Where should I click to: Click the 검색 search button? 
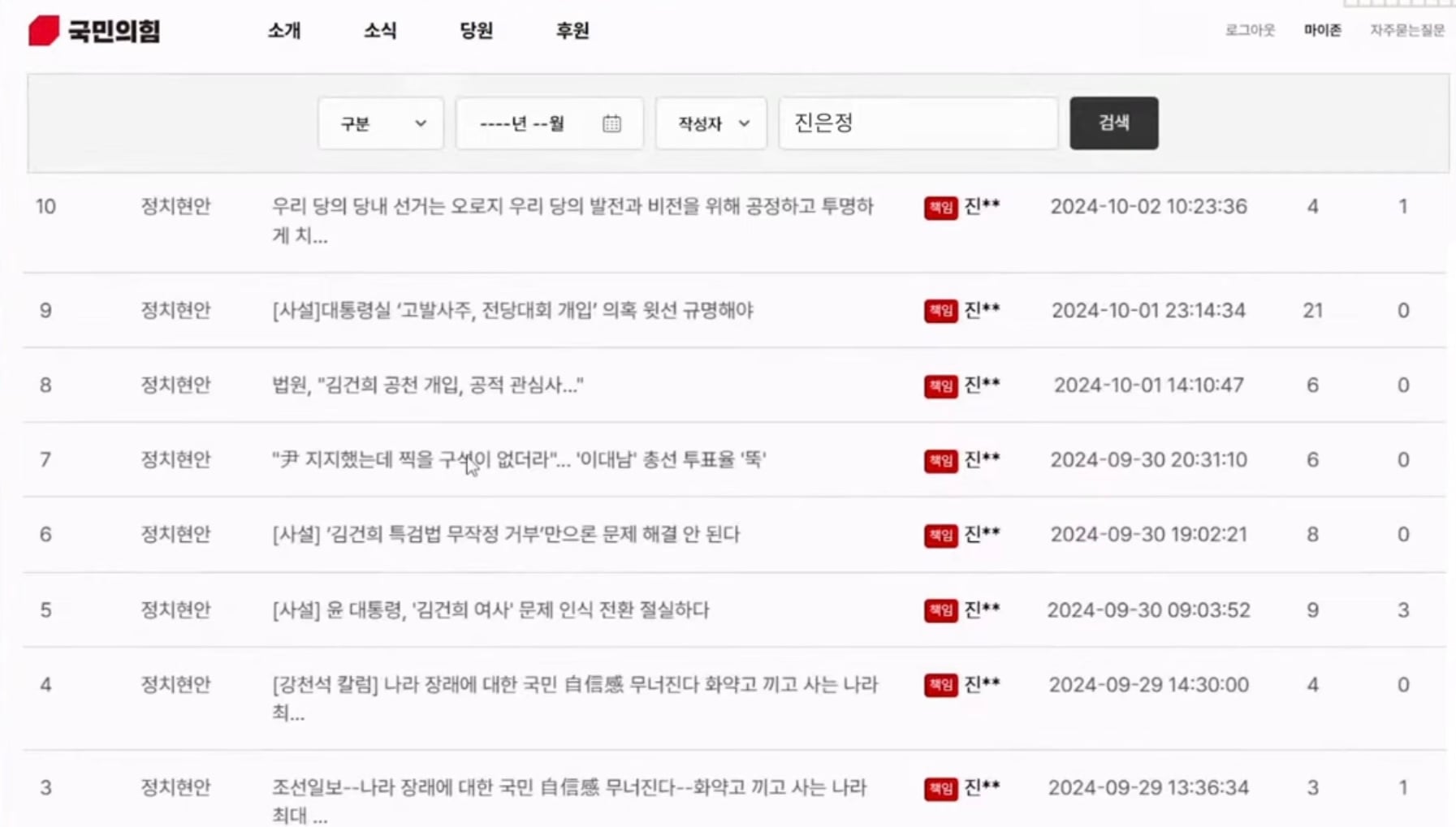pos(1114,123)
